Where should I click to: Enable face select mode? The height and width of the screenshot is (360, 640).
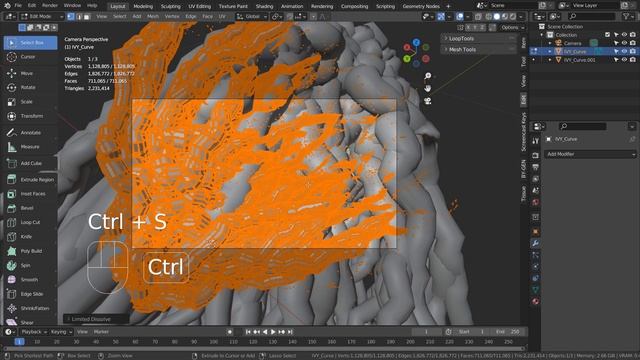pos(87,16)
